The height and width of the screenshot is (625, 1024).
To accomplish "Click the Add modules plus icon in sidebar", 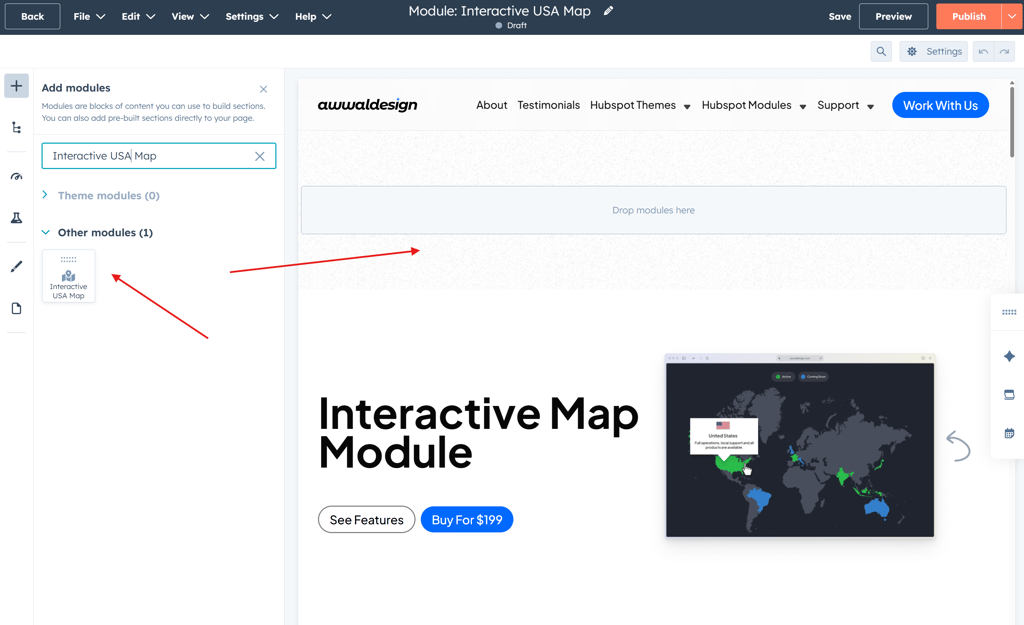I will point(16,86).
